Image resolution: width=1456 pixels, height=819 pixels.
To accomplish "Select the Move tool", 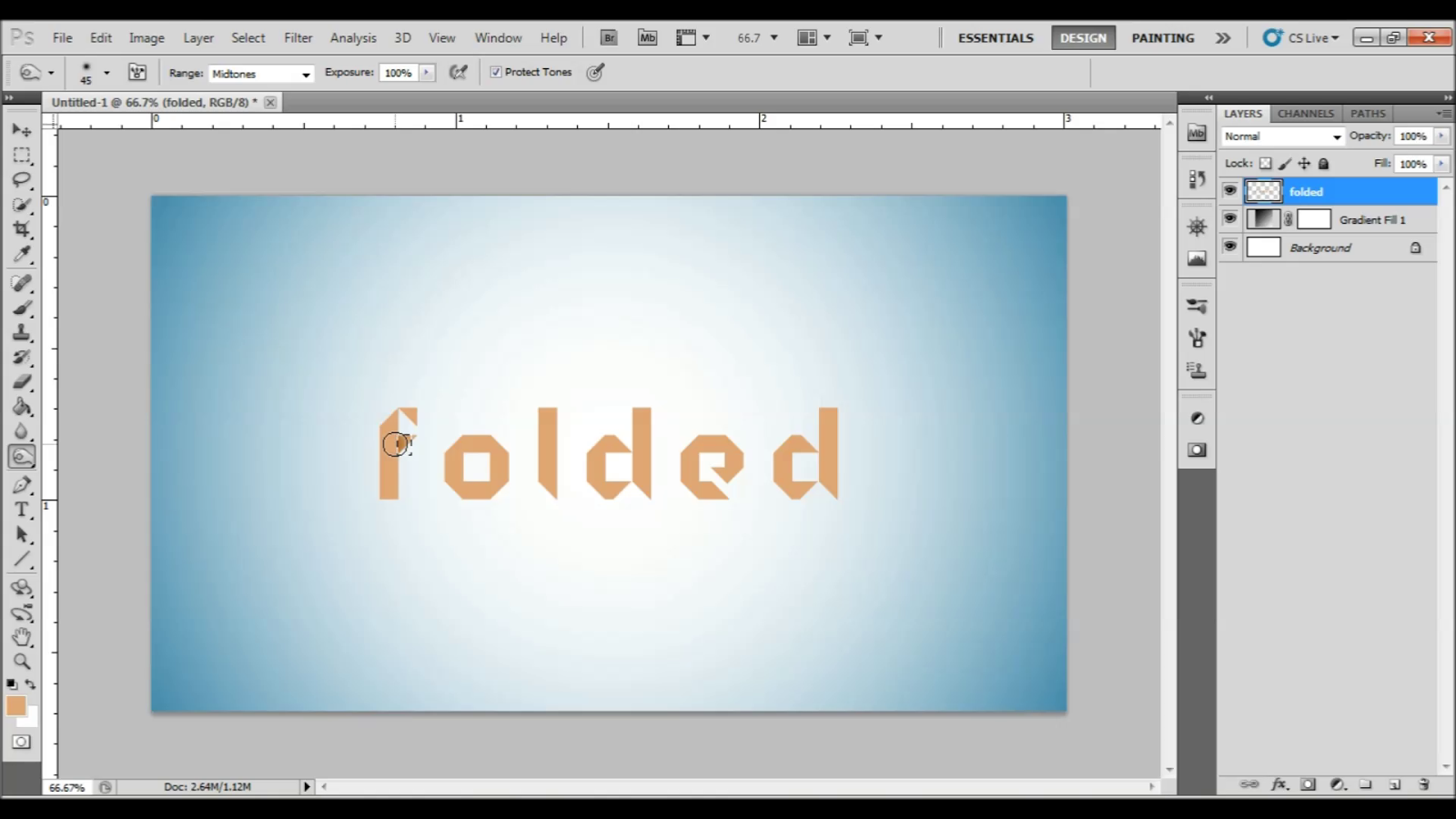I will point(22,130).
